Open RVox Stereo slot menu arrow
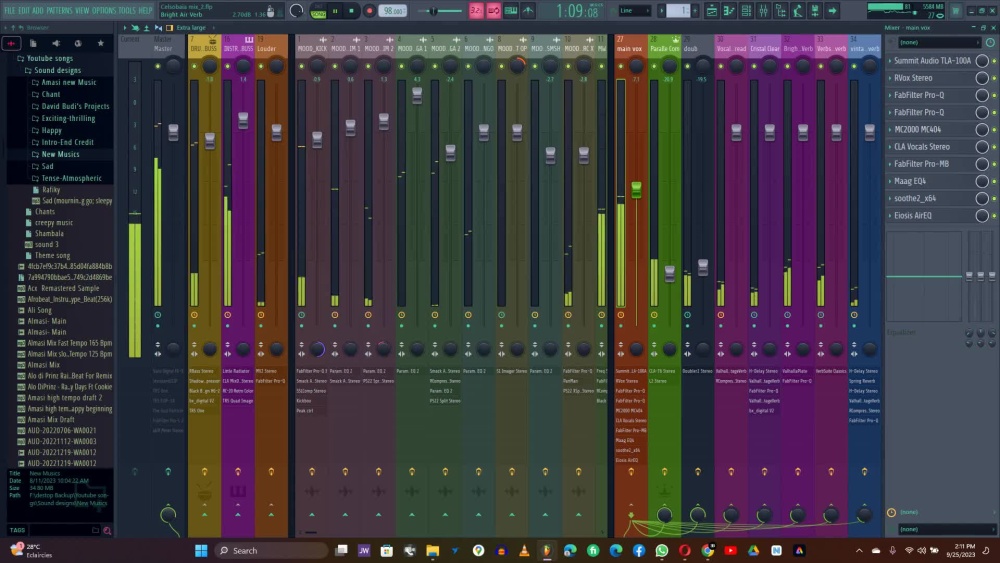Image resolution: width=1000 pixels, height=563 pixels. pos(890,78)
